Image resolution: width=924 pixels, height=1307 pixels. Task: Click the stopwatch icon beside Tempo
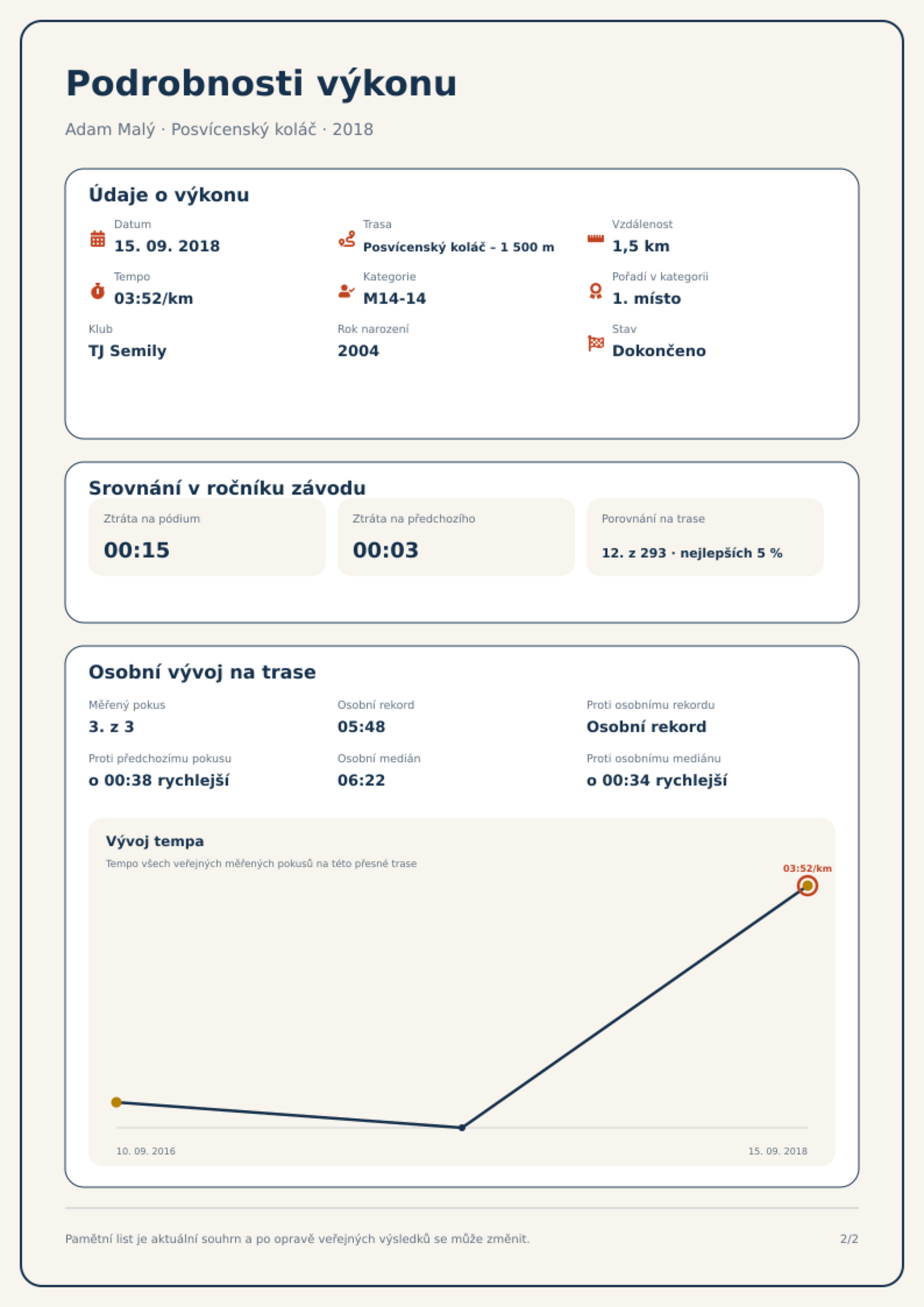[98, 291]
